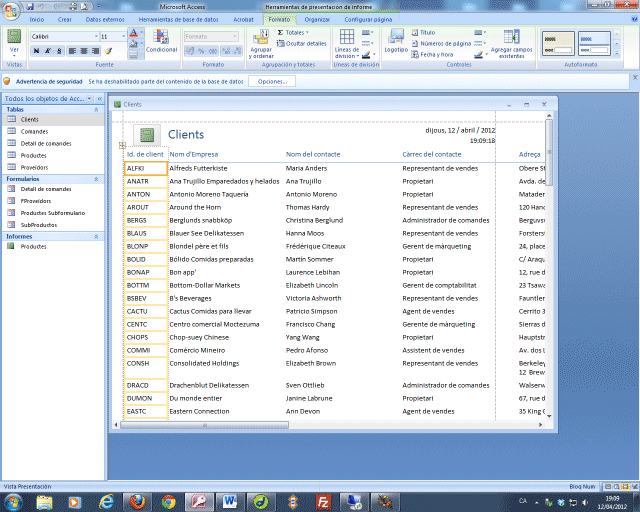The width and height of the screenshot is (640, 512).
Task: Open Condicional formatting
Action: tap(162, 41)
